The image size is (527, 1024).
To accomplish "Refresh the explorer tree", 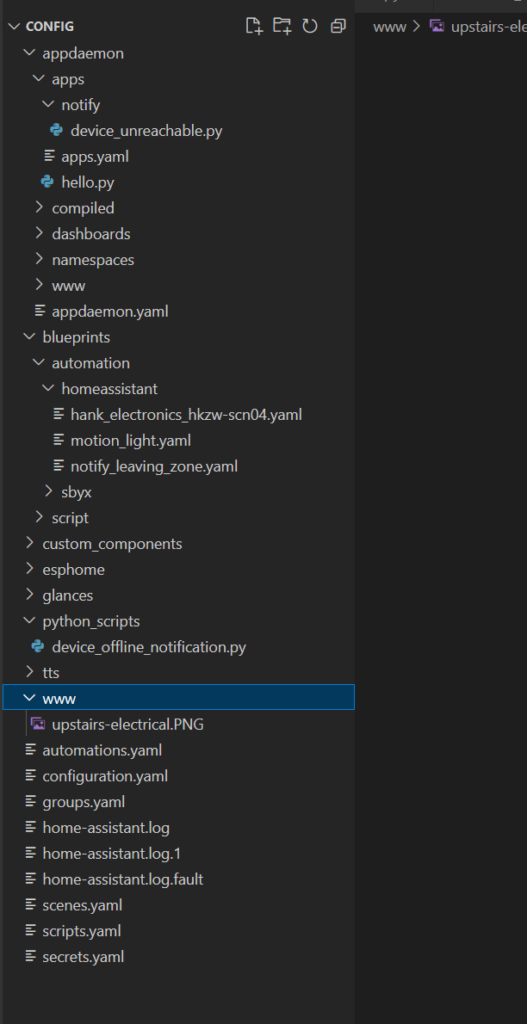I will tap(310, 26).
